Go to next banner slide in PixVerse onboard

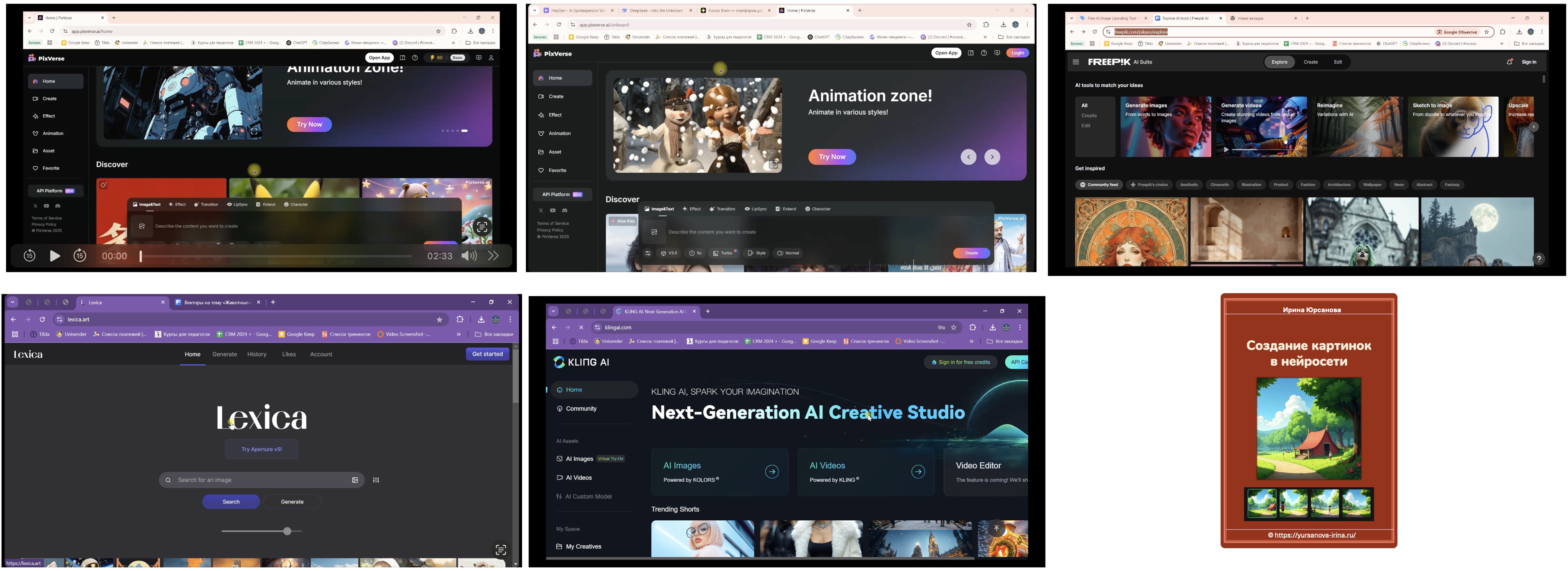tap(992, 157)
